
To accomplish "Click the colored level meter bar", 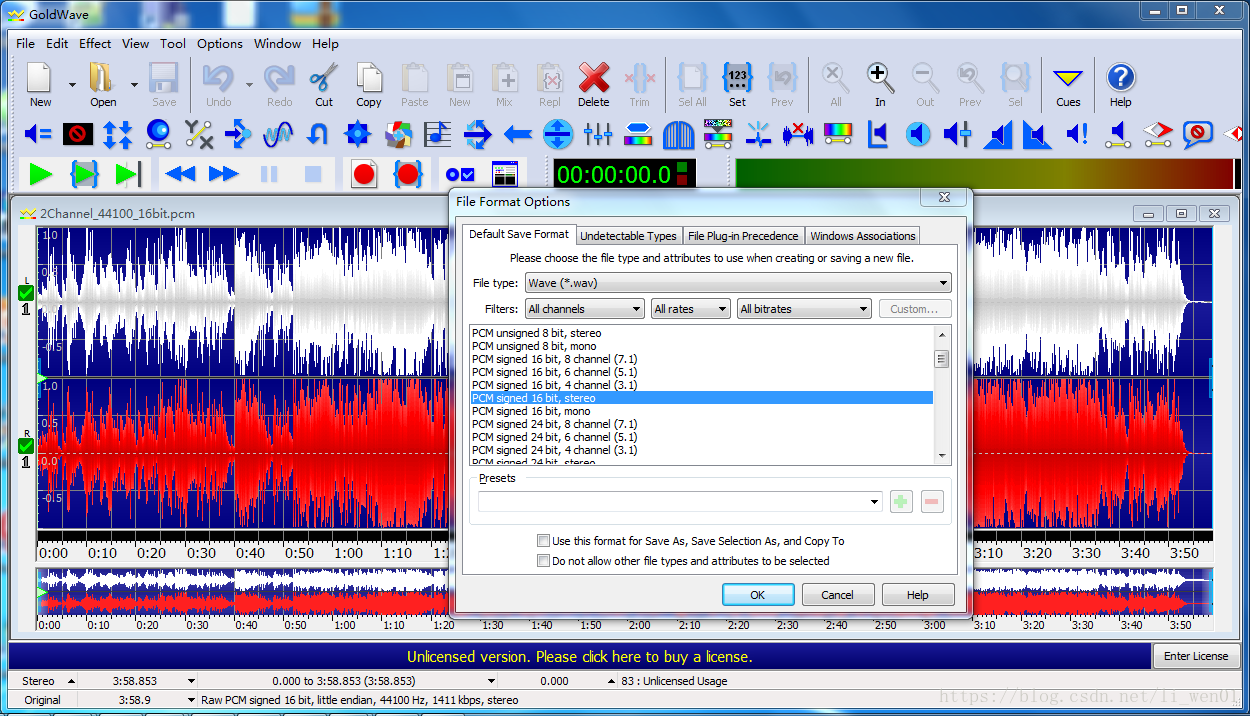I will click(x=984, y=173).
